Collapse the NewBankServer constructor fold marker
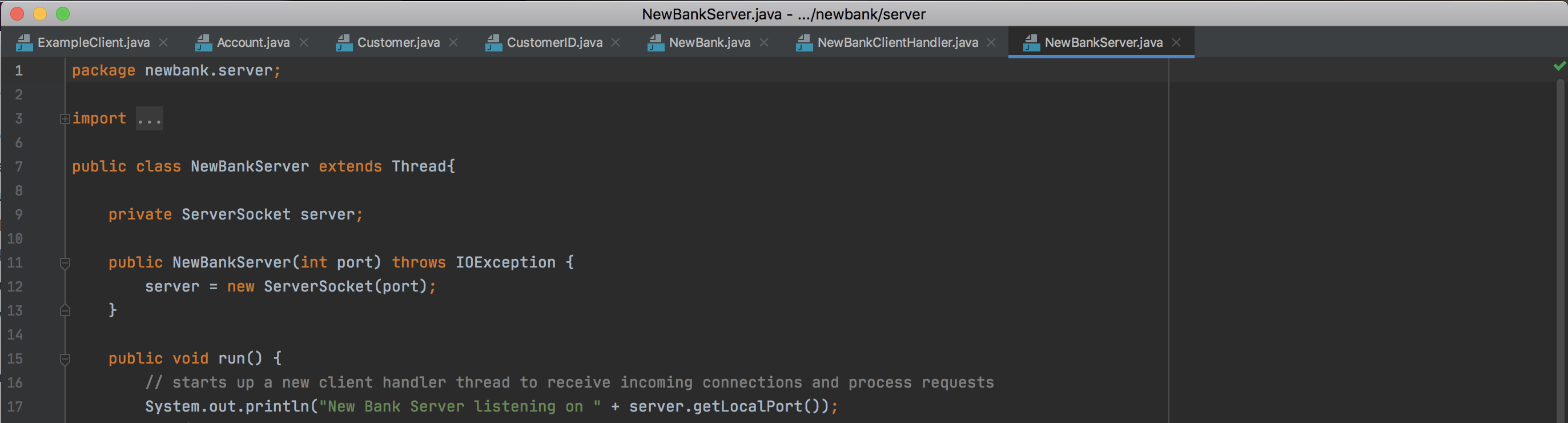 65,264
